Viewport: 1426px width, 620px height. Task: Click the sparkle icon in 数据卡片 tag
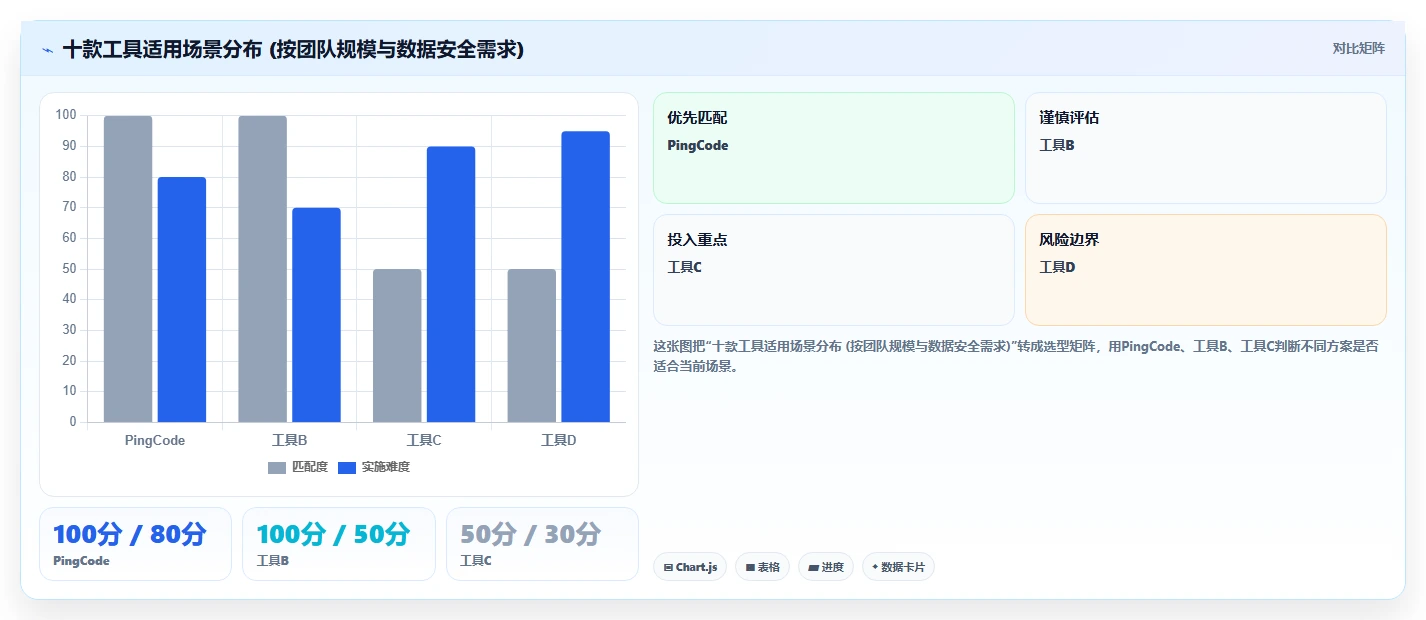pos(875,567)
